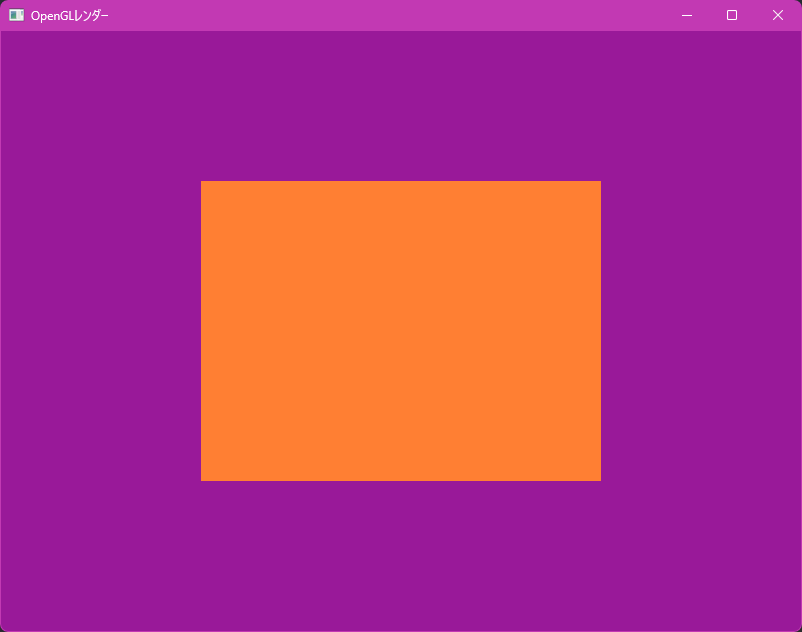The height and width of the screenshot is (632, 802).
Task: Click the orange rectangle's bottom-right corner
Action: 598,478
